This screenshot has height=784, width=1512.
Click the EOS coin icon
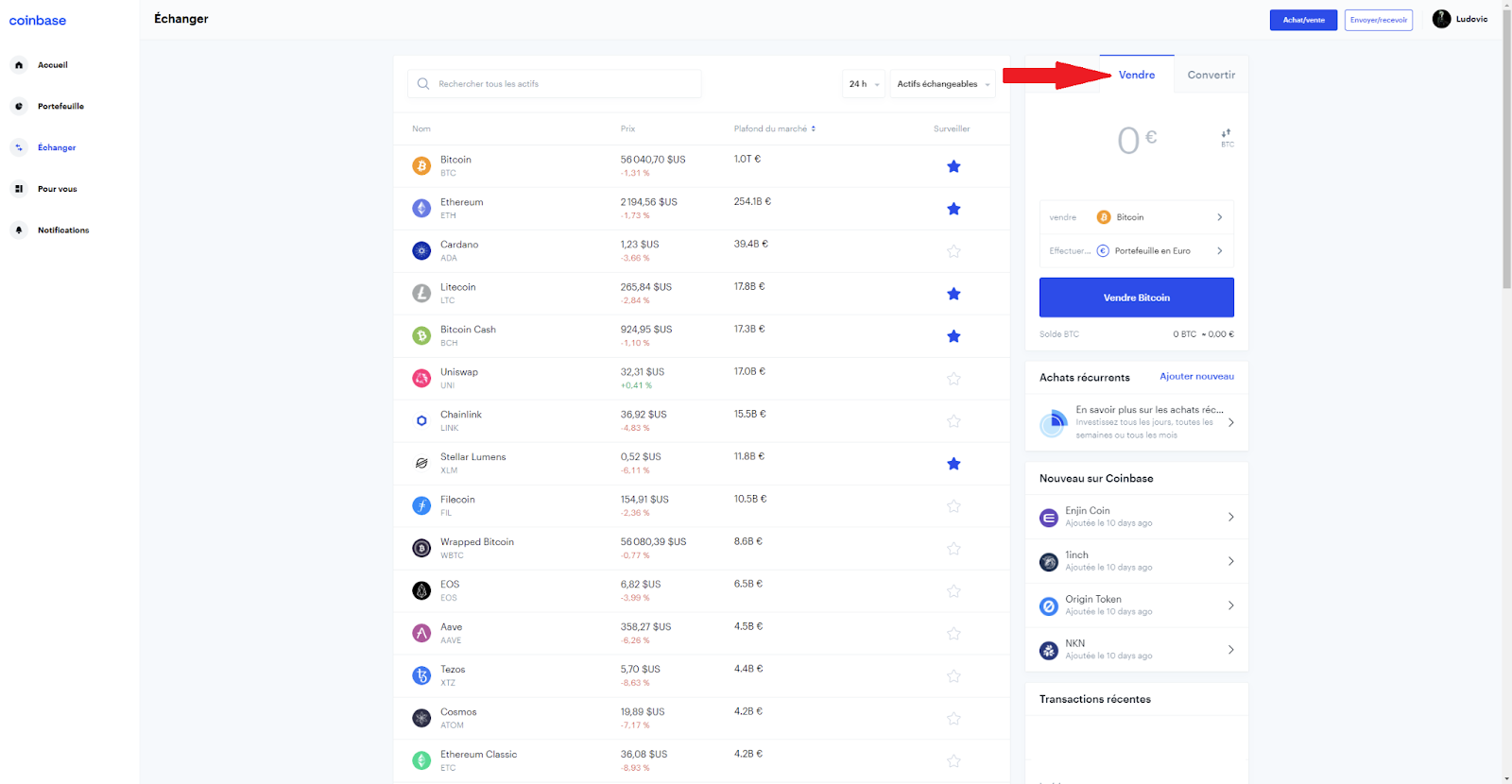tap(421, 591)
